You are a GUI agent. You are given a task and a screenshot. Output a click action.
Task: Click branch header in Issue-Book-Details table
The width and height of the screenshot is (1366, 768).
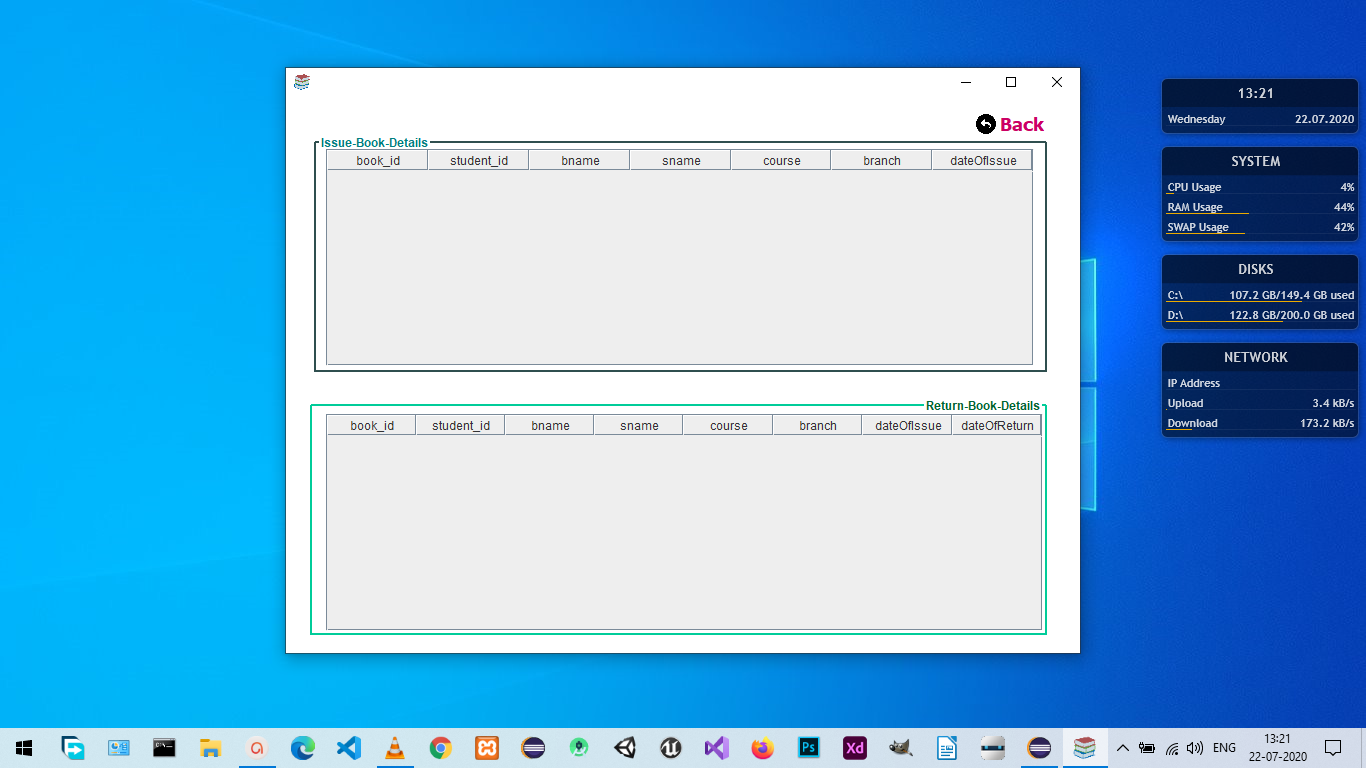882,160
